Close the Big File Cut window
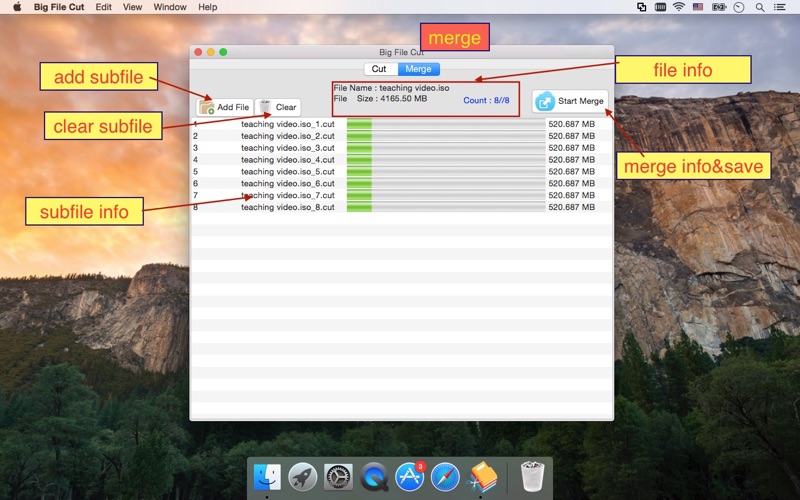Viewport: 800px width, 500px height. [198, 52]
